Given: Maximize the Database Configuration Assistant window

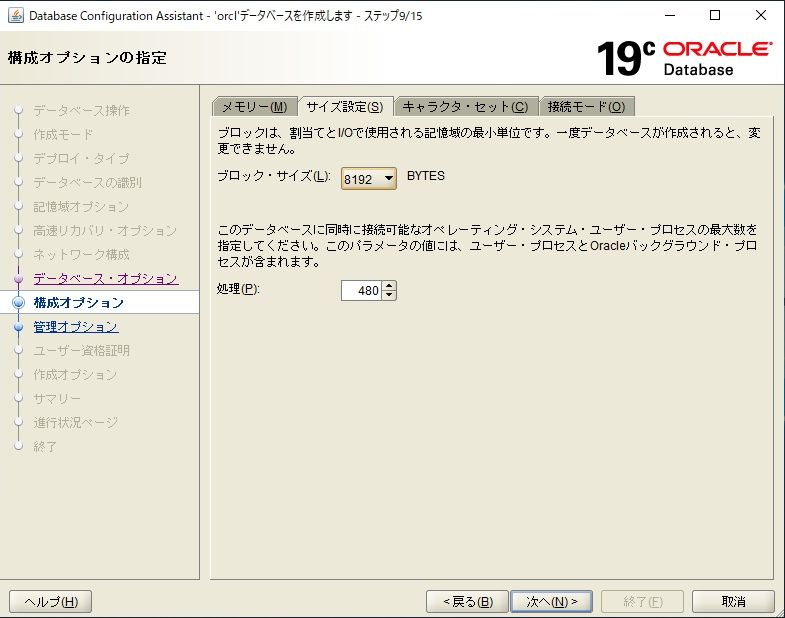Looking at the screenshot, I should 715,16.
